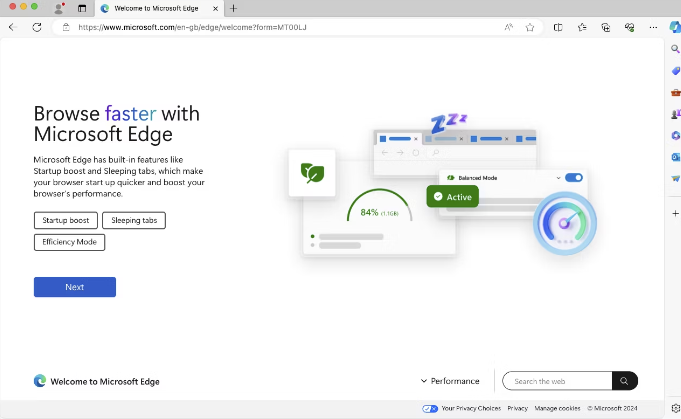The width and height of the screenshot is (681, 419).
Task: Open the sidebar Drop paper plane icon
Action: click(675, 178)
